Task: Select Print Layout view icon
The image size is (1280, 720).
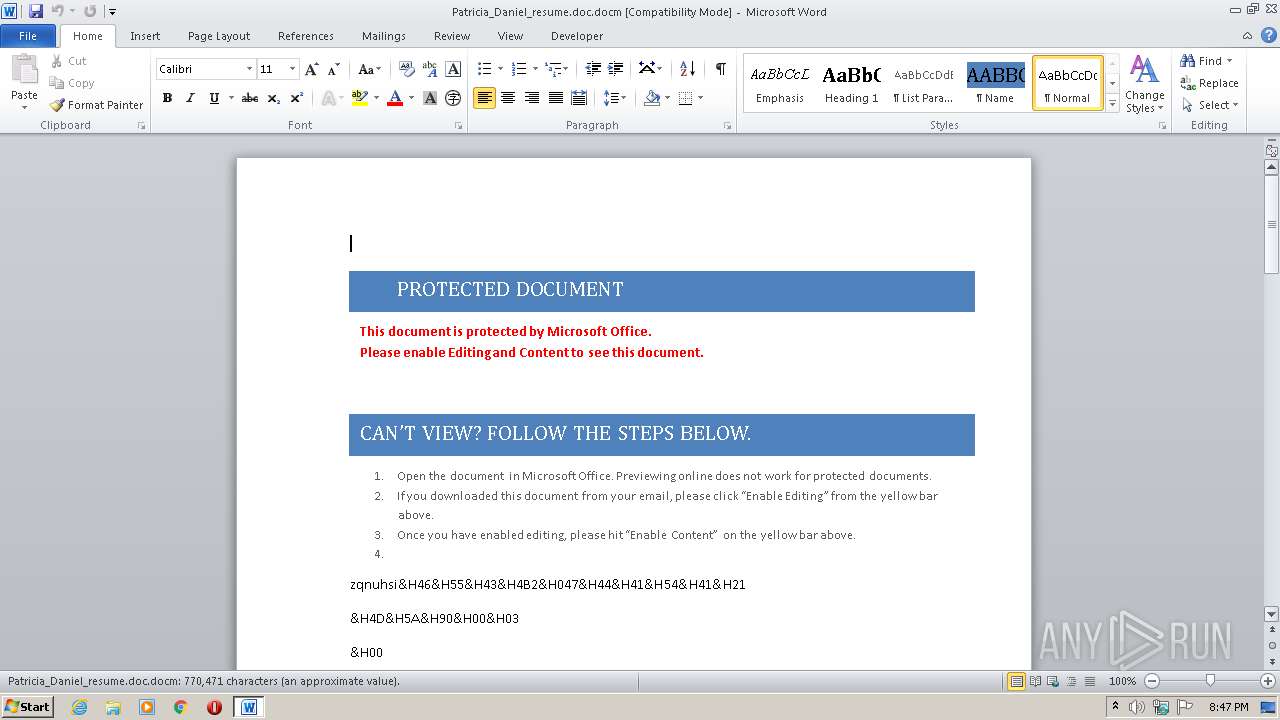Action: pyautogui.click(x=1016, y=681)
